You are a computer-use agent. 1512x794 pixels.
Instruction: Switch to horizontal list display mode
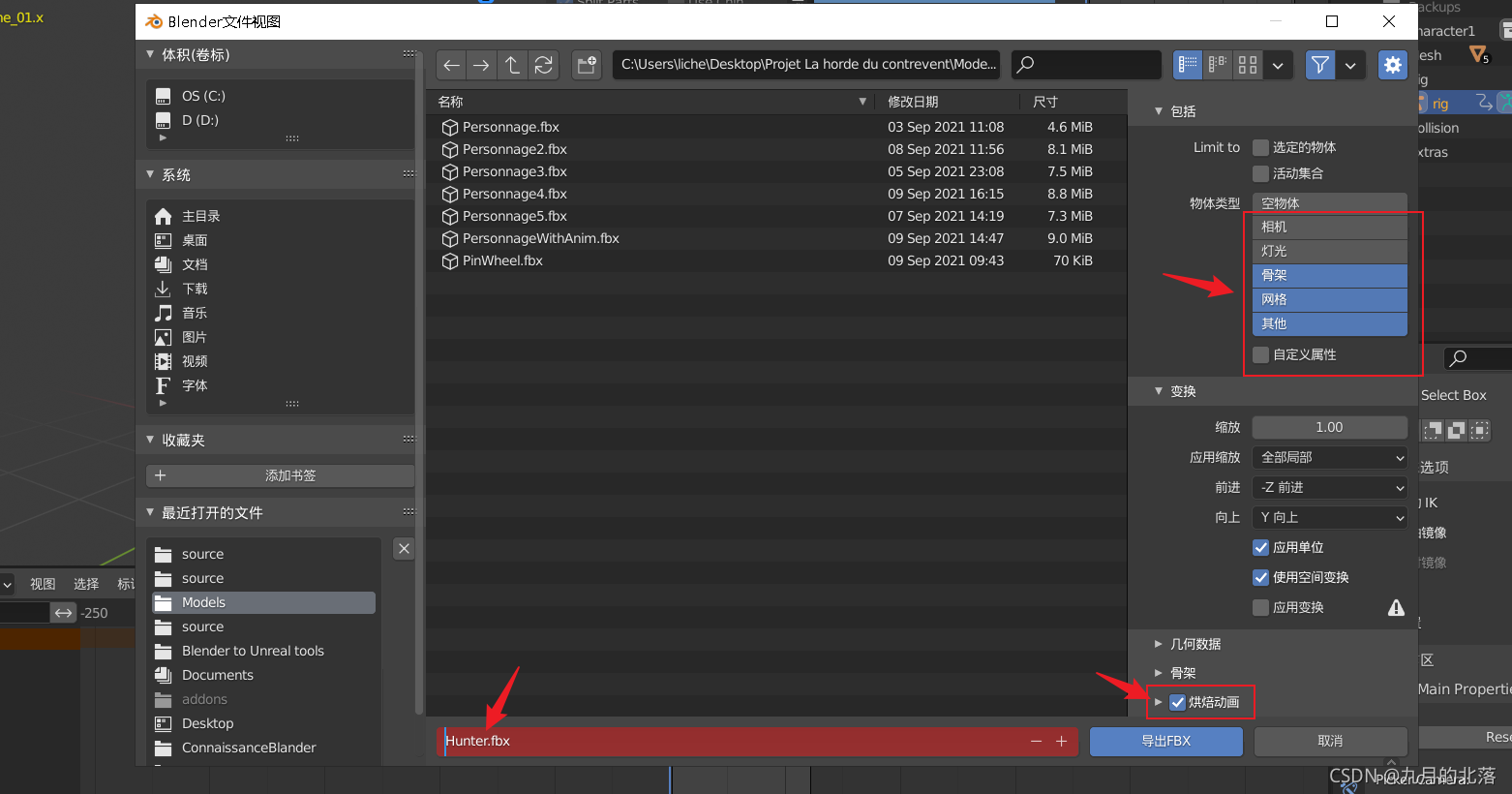point(1218,65)
